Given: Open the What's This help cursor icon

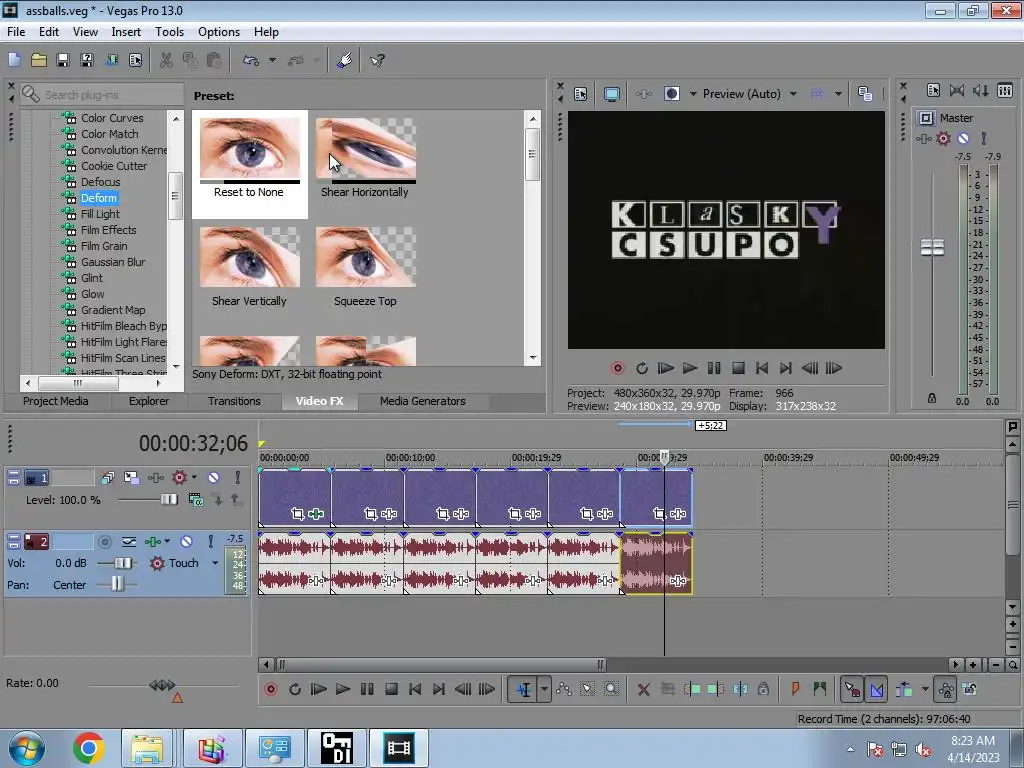Looking at the screenshot, I should (x=377, y=61).
